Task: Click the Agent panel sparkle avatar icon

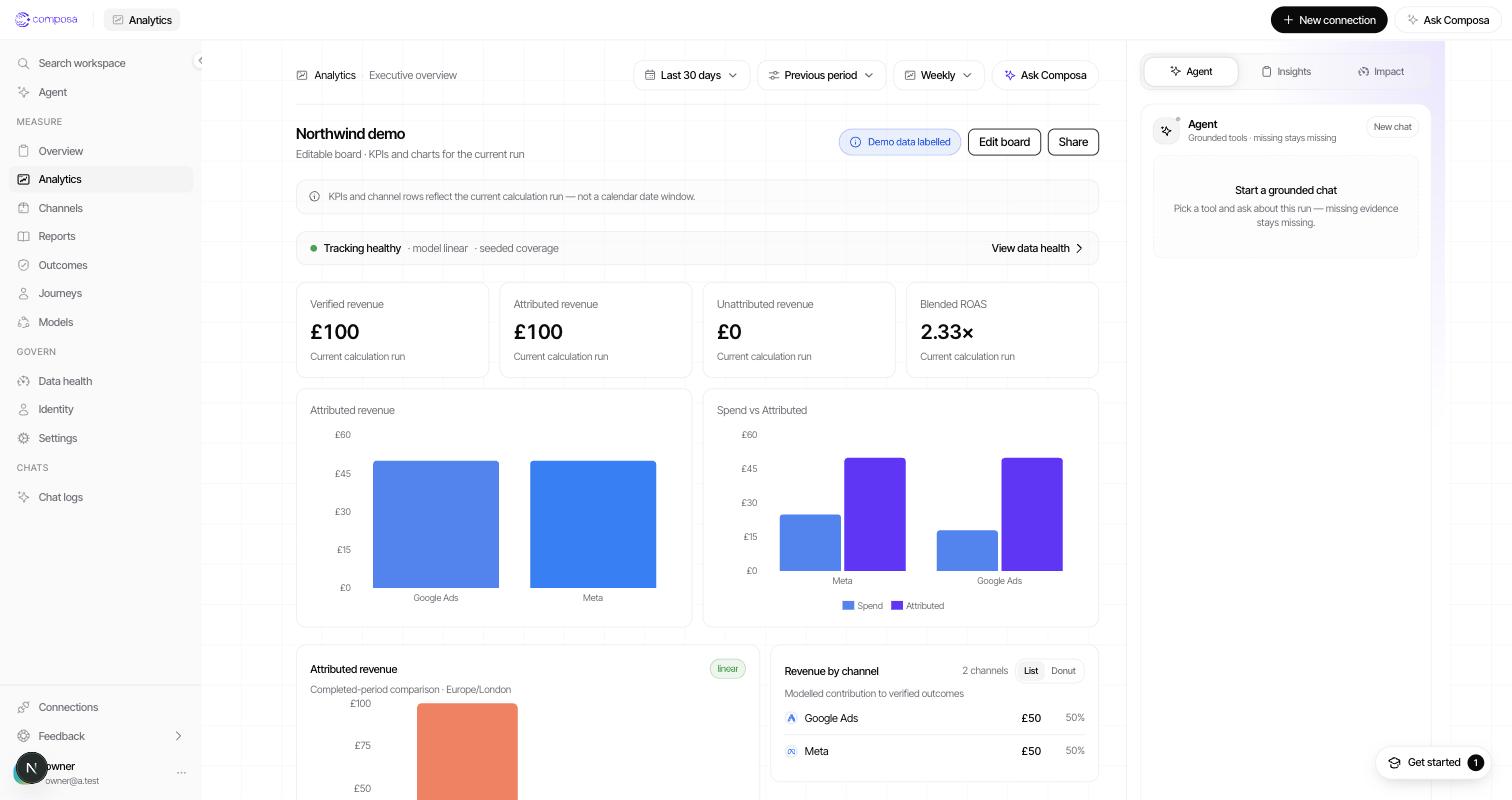Action: (1166, 131)
